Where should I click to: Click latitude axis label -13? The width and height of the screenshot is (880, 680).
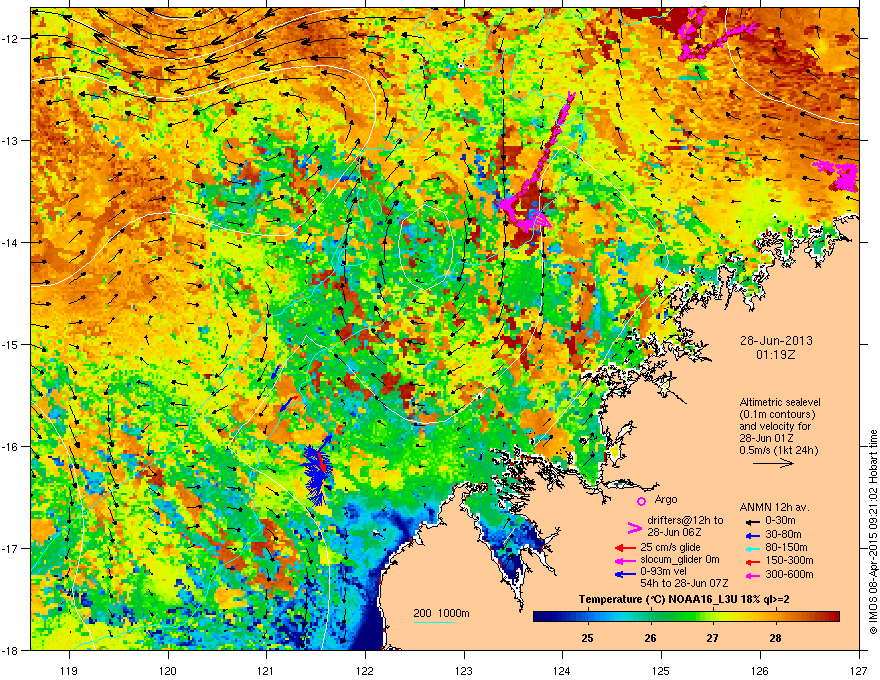click(x=11, y=140)
